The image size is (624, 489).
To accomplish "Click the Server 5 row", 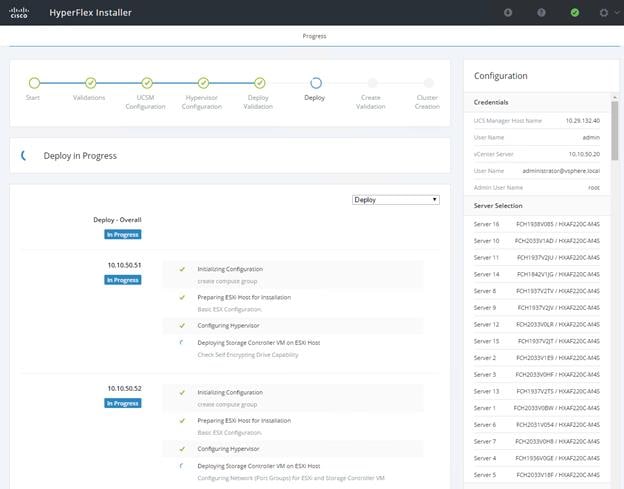I will point(536,475).
